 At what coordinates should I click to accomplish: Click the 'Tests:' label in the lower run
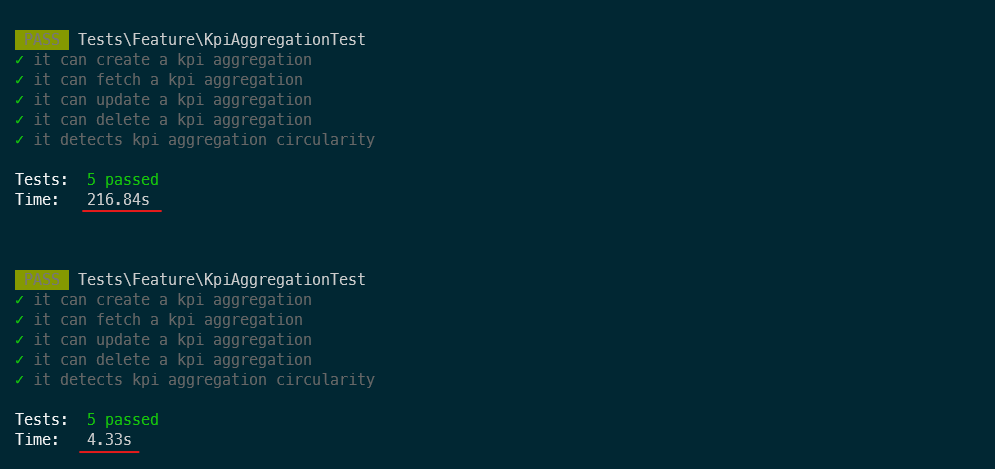point(41,420)
